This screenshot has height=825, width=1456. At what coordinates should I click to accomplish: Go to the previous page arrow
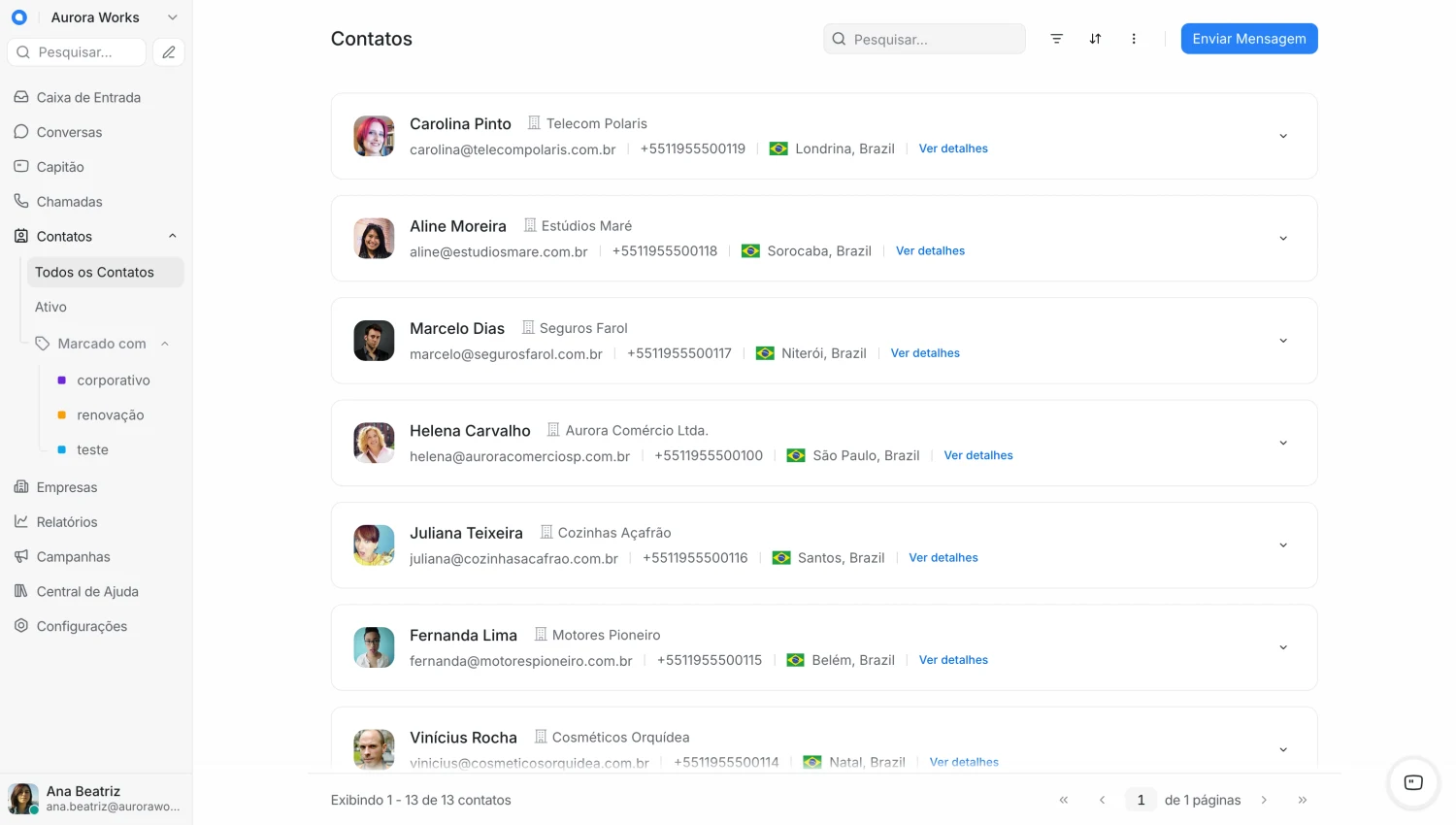coord(1102,800)
